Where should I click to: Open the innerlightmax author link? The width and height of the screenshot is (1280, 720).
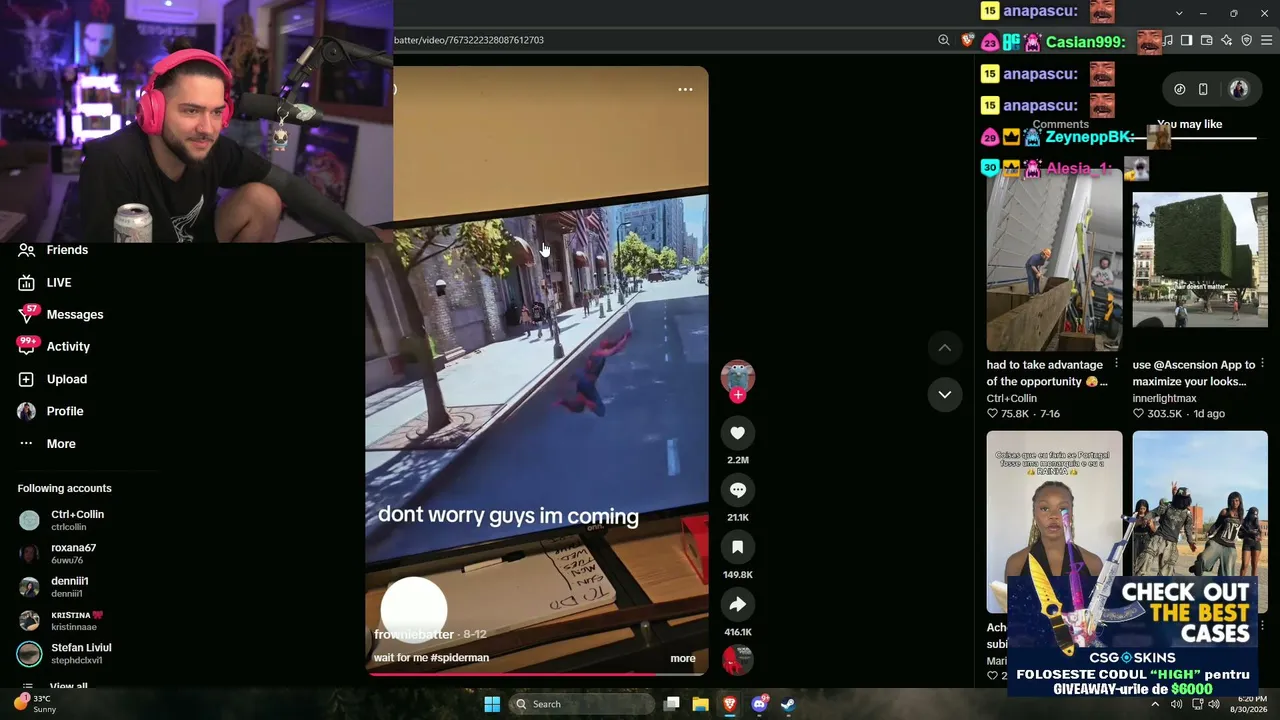tap(1164, 398)
